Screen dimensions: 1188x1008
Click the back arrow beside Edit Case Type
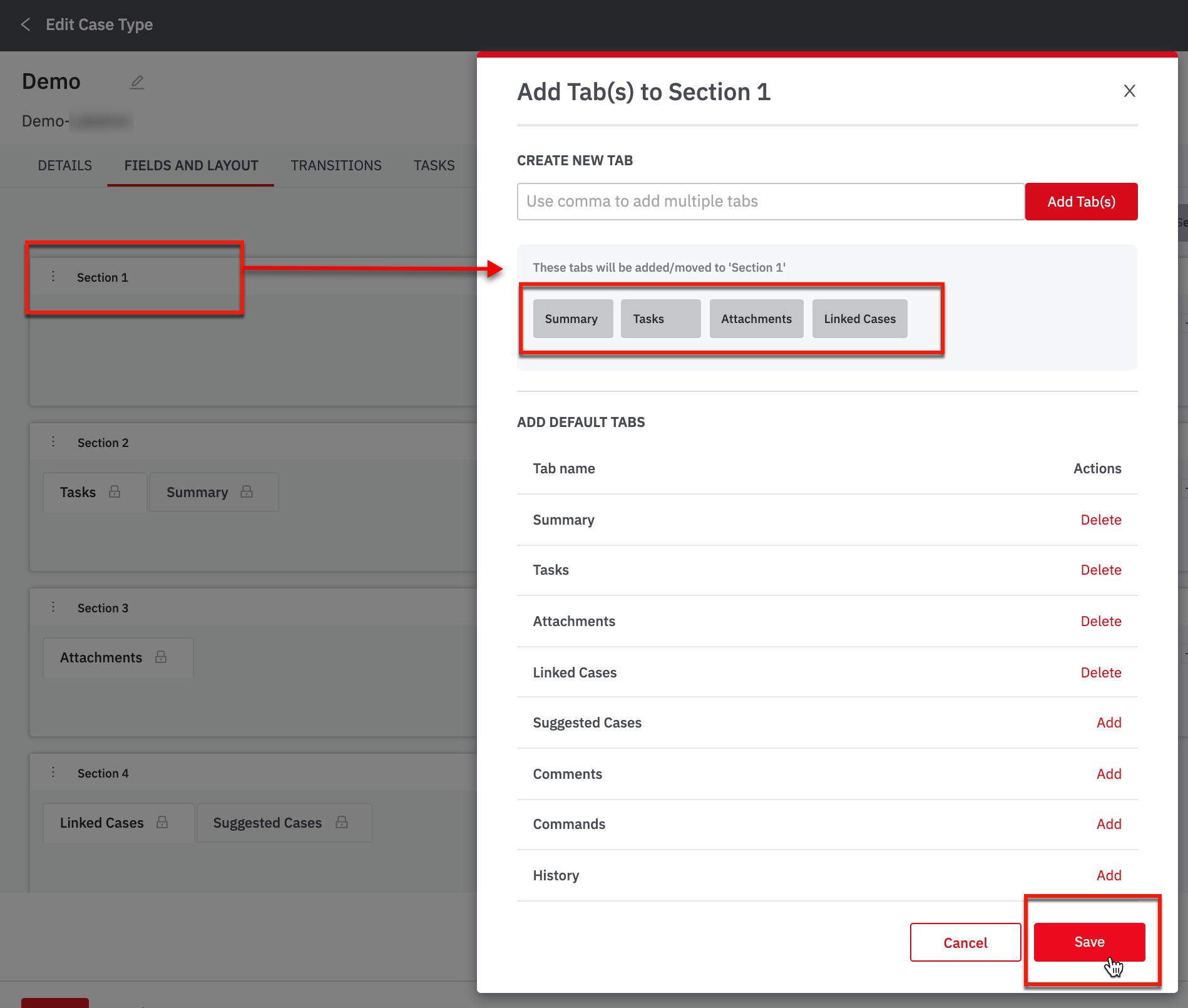26,24
